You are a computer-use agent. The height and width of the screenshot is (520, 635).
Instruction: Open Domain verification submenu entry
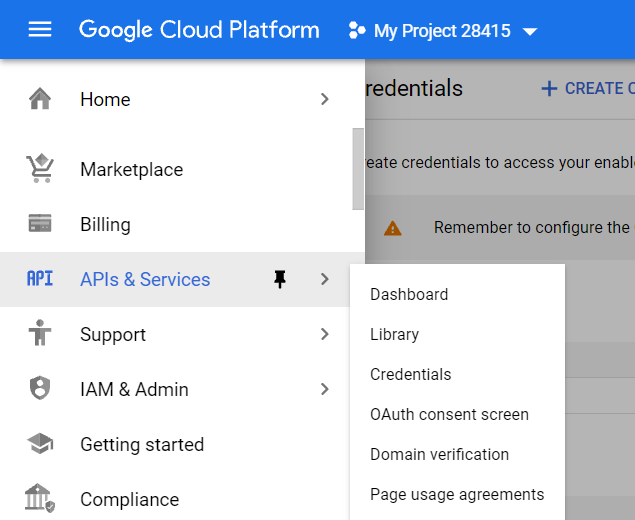point(439,454)
